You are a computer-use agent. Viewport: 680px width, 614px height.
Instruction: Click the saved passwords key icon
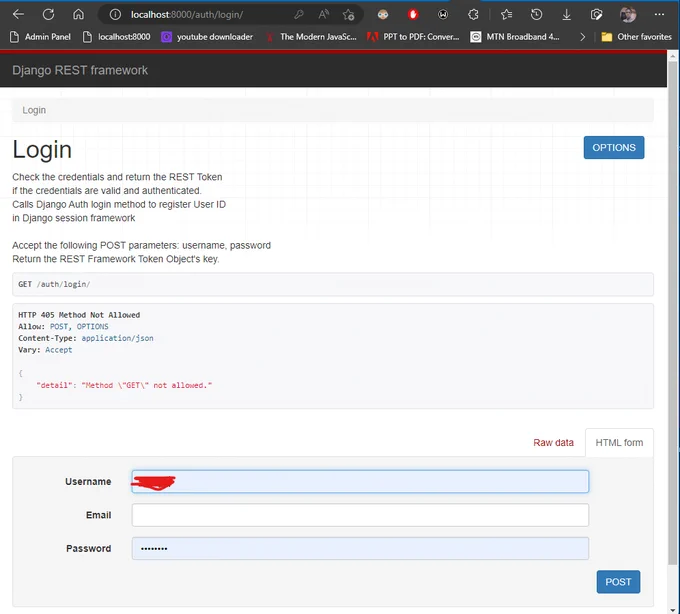point(298,15)
